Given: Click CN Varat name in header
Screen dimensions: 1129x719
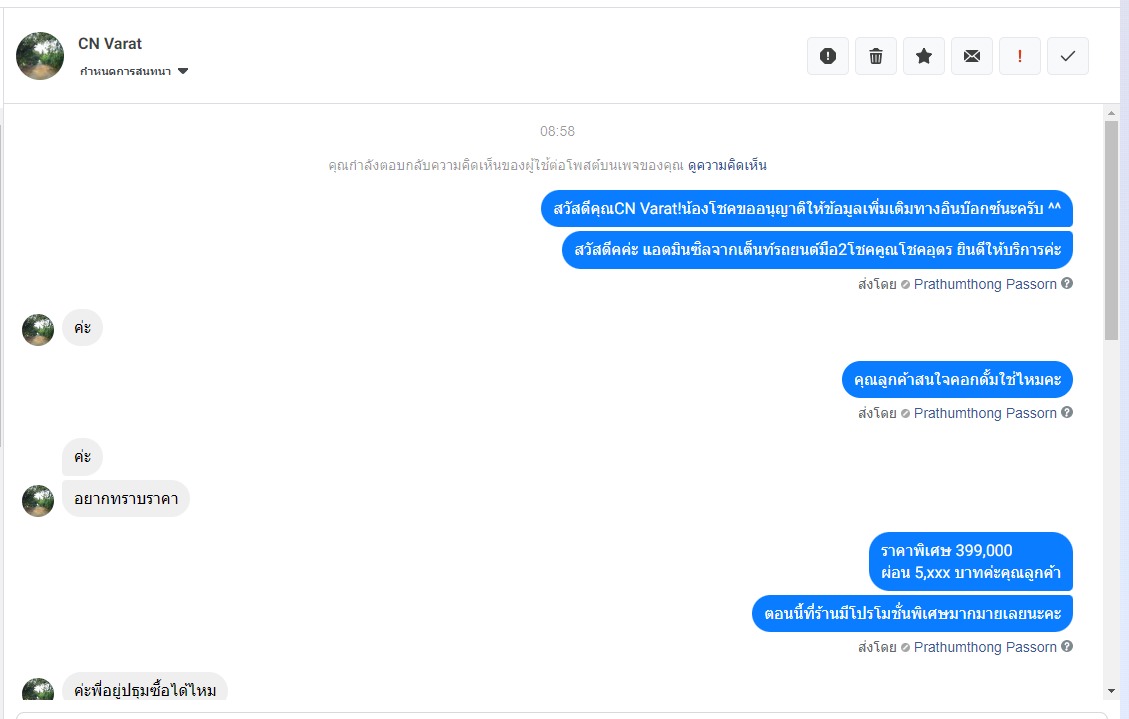Looking at the screenshot, I should pos(110,44).
